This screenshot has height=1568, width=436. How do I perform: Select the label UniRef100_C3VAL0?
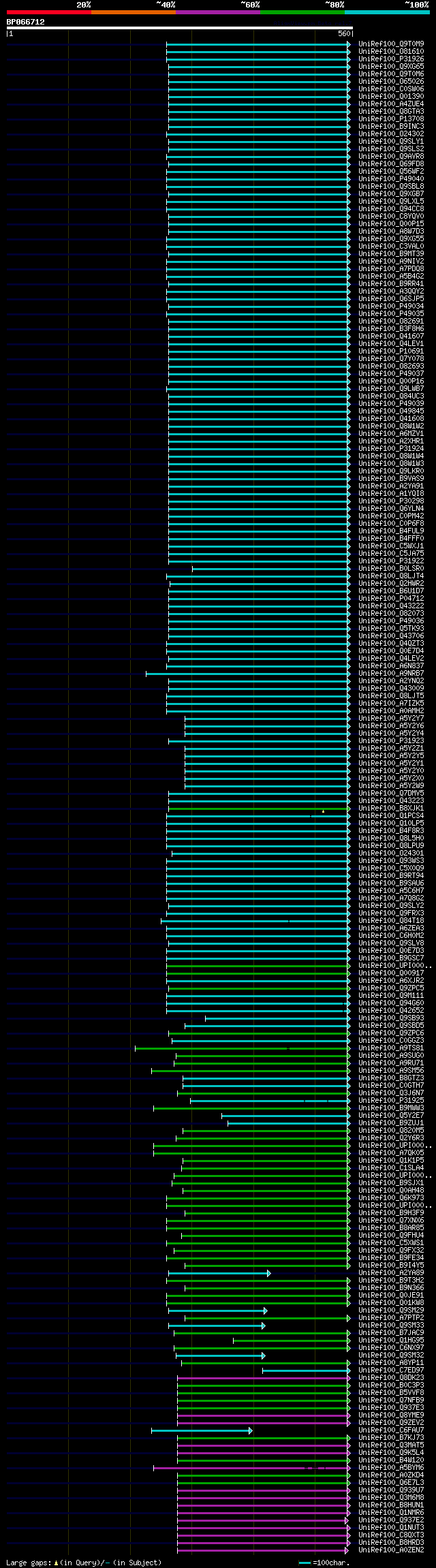tap(391, 247)
